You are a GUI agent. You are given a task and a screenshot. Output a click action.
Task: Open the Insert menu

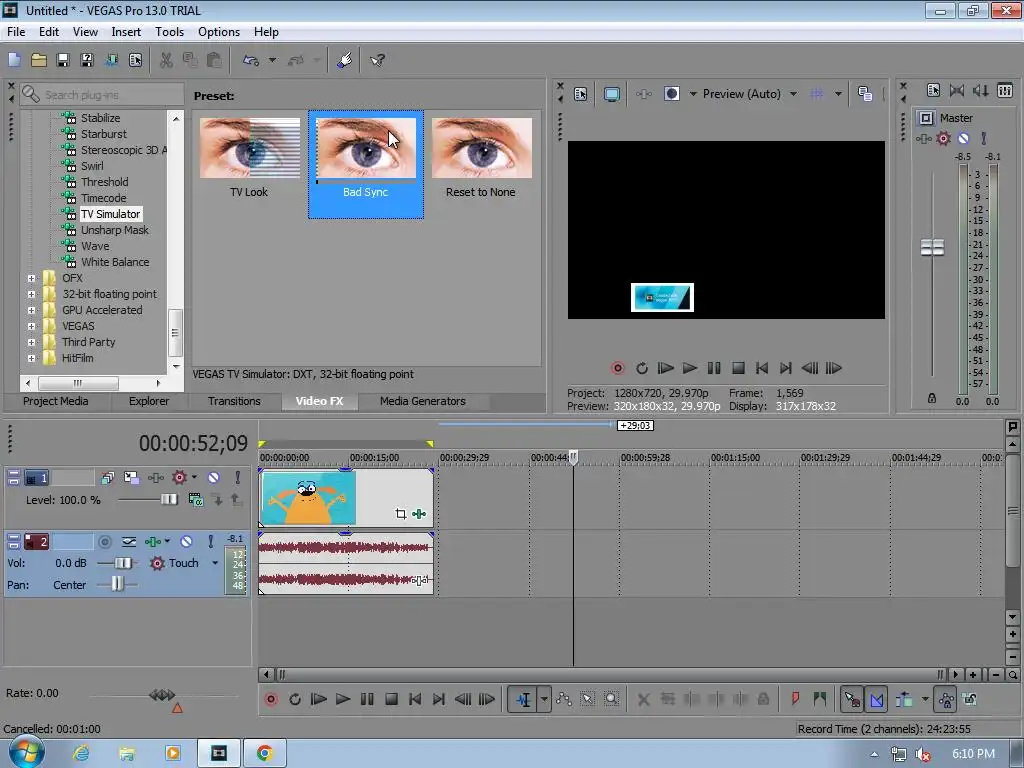coord(126,31)
